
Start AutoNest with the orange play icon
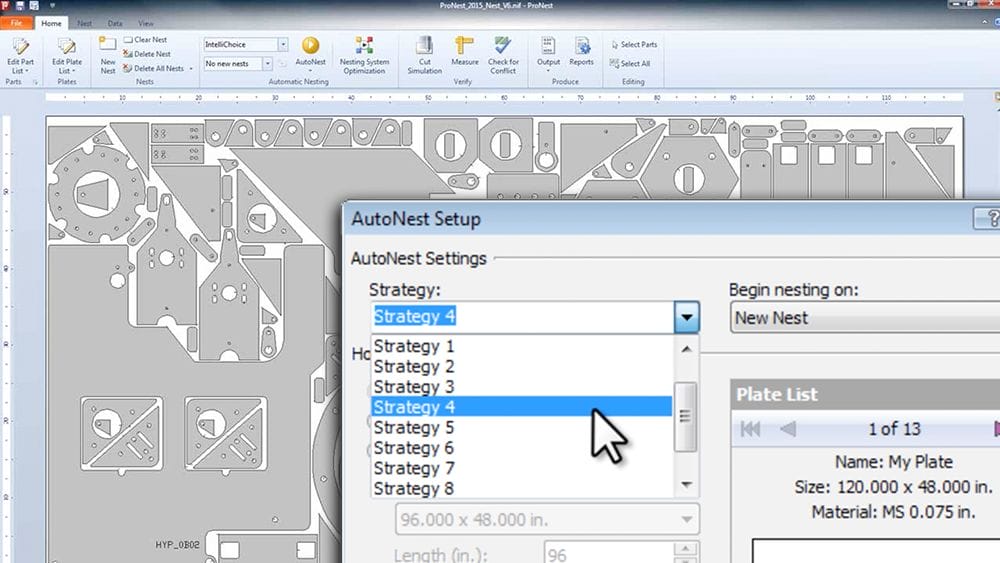(310, 46)
